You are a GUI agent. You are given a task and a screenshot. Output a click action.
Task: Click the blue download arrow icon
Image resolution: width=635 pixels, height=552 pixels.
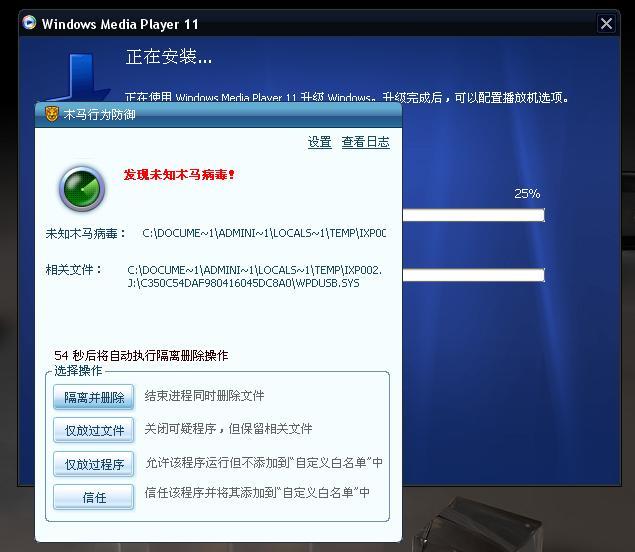click(x=78, y=77)
